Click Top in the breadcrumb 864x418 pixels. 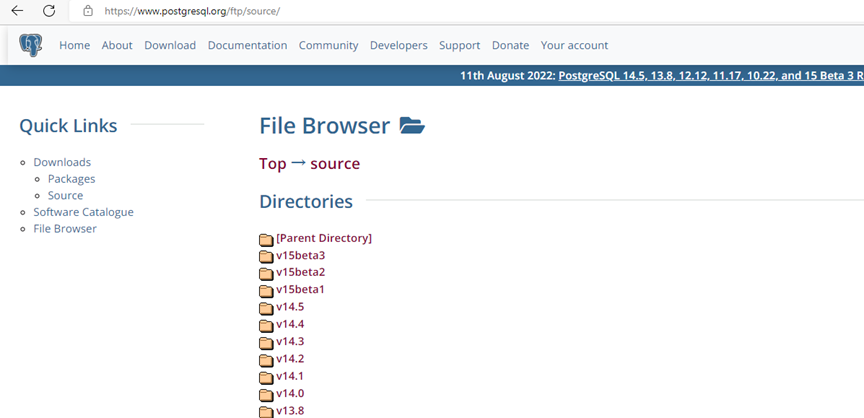[x=273, y=164]
